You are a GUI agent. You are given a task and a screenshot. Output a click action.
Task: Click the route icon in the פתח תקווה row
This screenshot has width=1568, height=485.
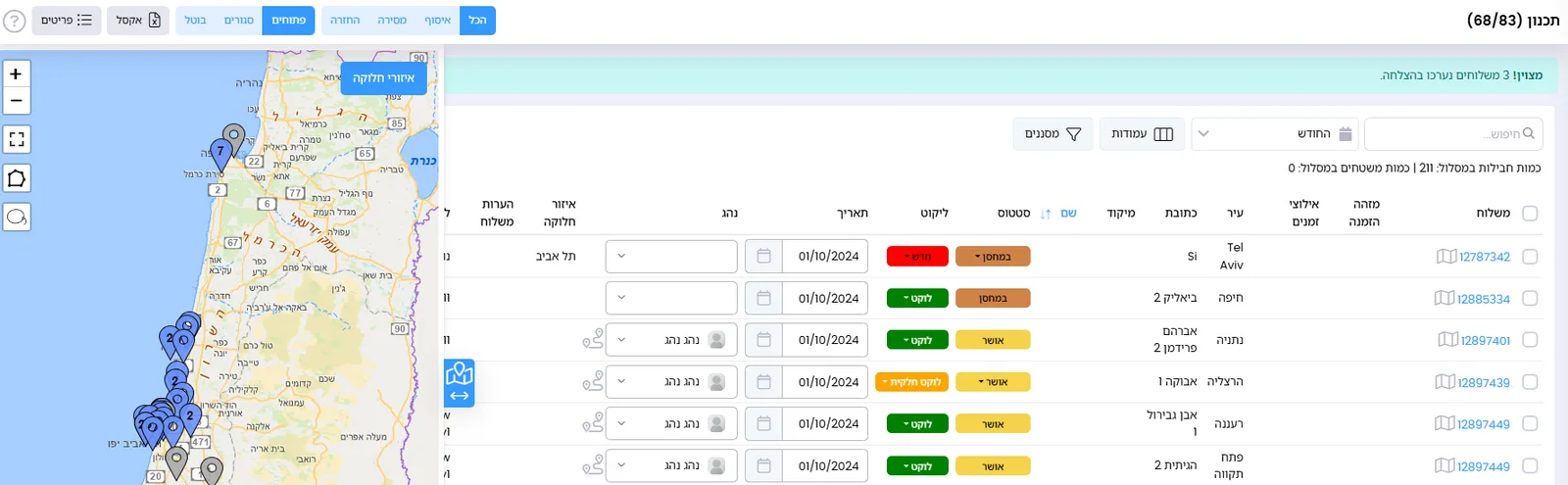[593, 466]
